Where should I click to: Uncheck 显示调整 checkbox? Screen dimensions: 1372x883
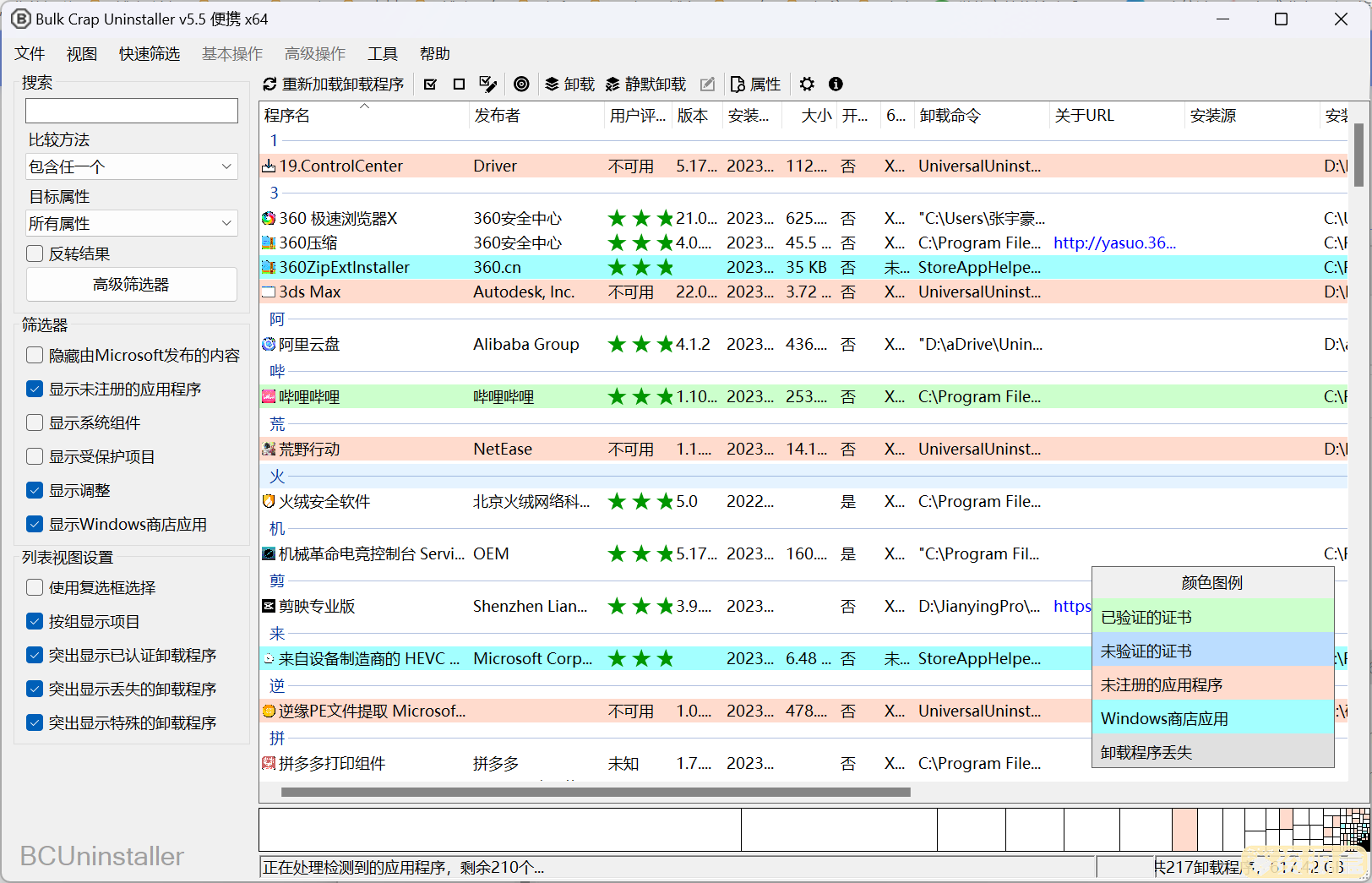point(35,490)
